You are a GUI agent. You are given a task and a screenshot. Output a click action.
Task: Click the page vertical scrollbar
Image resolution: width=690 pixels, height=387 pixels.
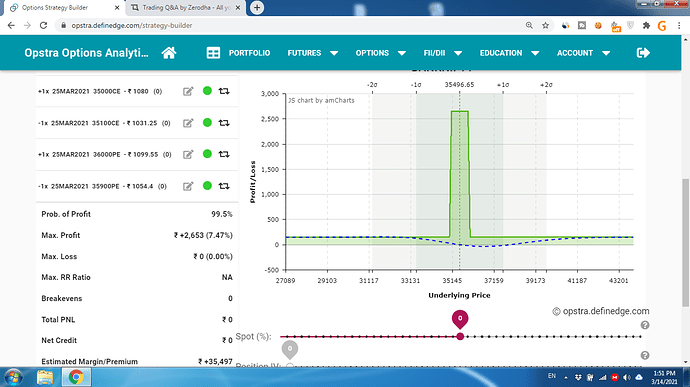[x=685, y=242]
